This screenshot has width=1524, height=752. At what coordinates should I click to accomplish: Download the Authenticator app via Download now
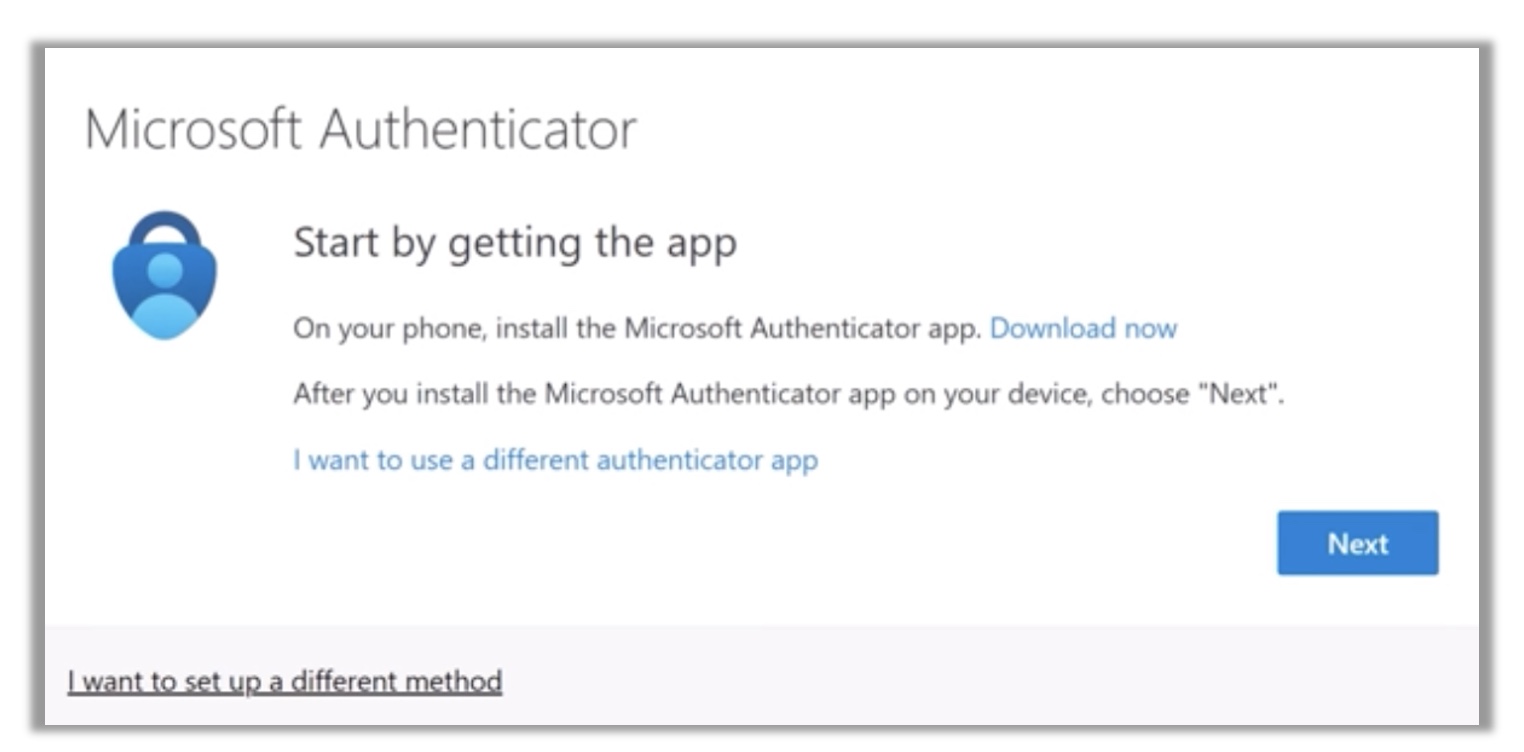pyautogui.click(x=1083, y=328)
